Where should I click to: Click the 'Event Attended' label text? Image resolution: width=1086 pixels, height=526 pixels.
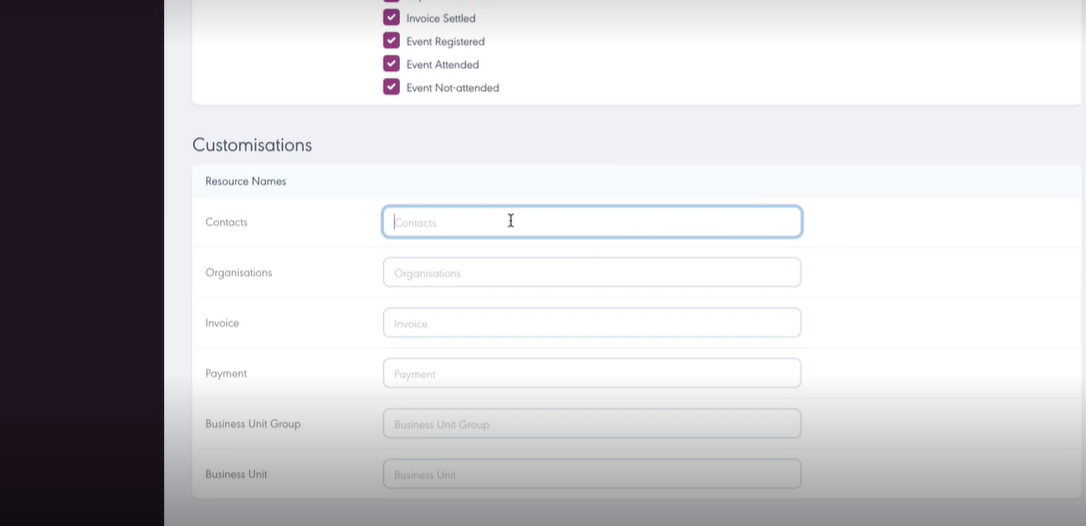click(x=442, y=64)
